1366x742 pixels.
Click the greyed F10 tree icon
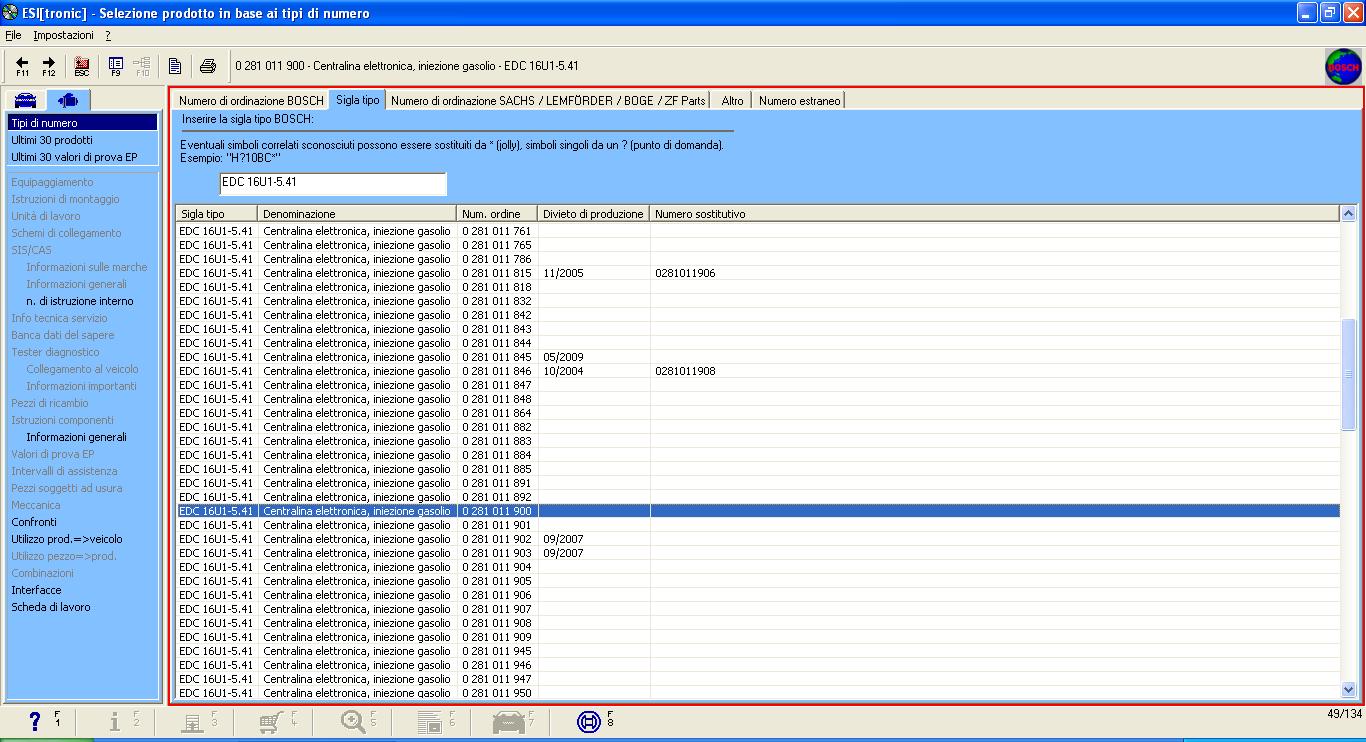142,66
